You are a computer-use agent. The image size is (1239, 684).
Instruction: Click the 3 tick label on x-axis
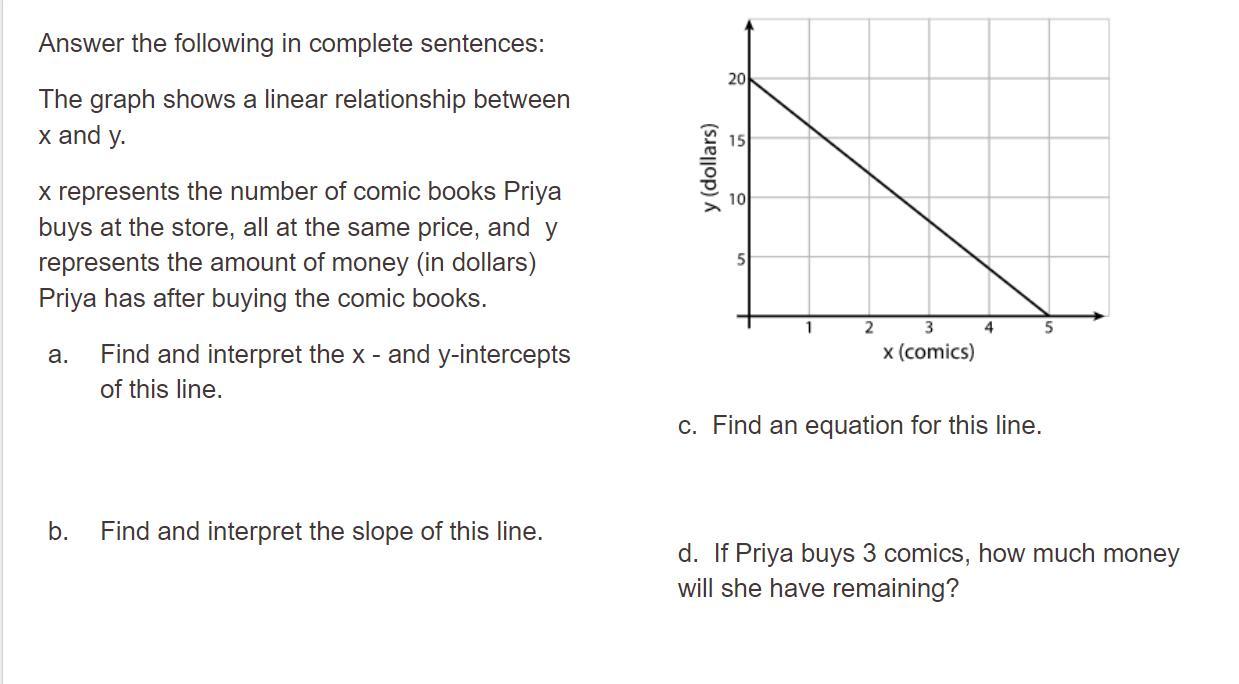coord(929,327)
